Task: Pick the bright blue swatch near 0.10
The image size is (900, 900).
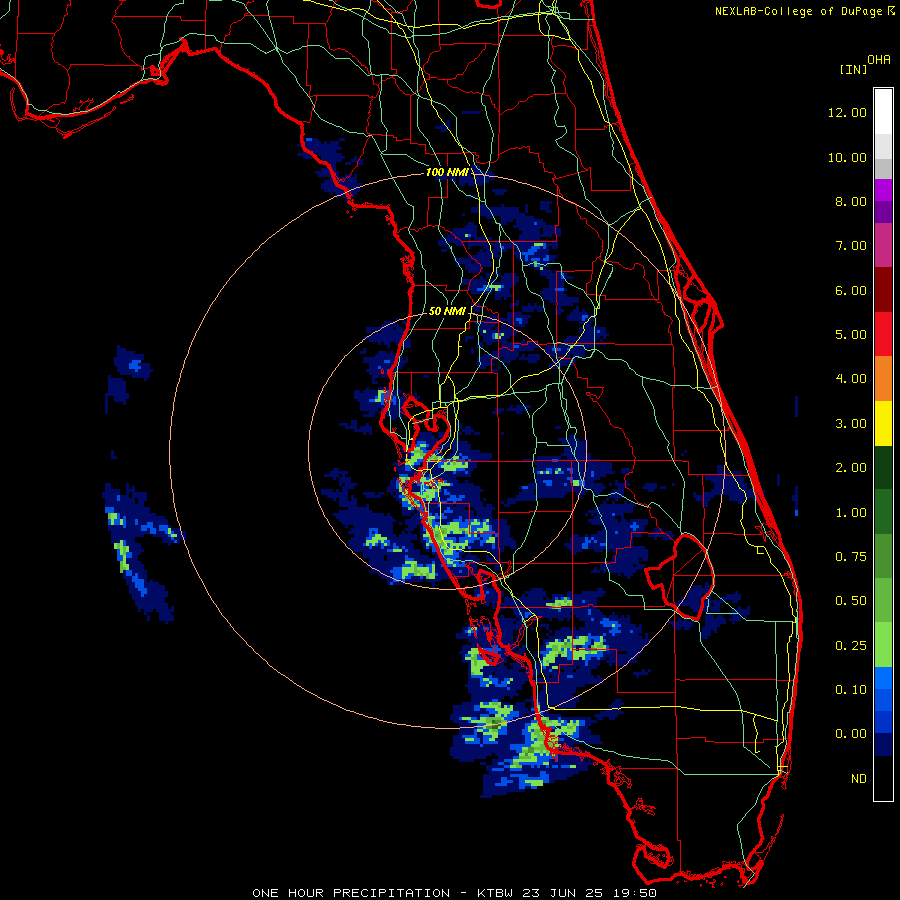Action: coord(883,678)
